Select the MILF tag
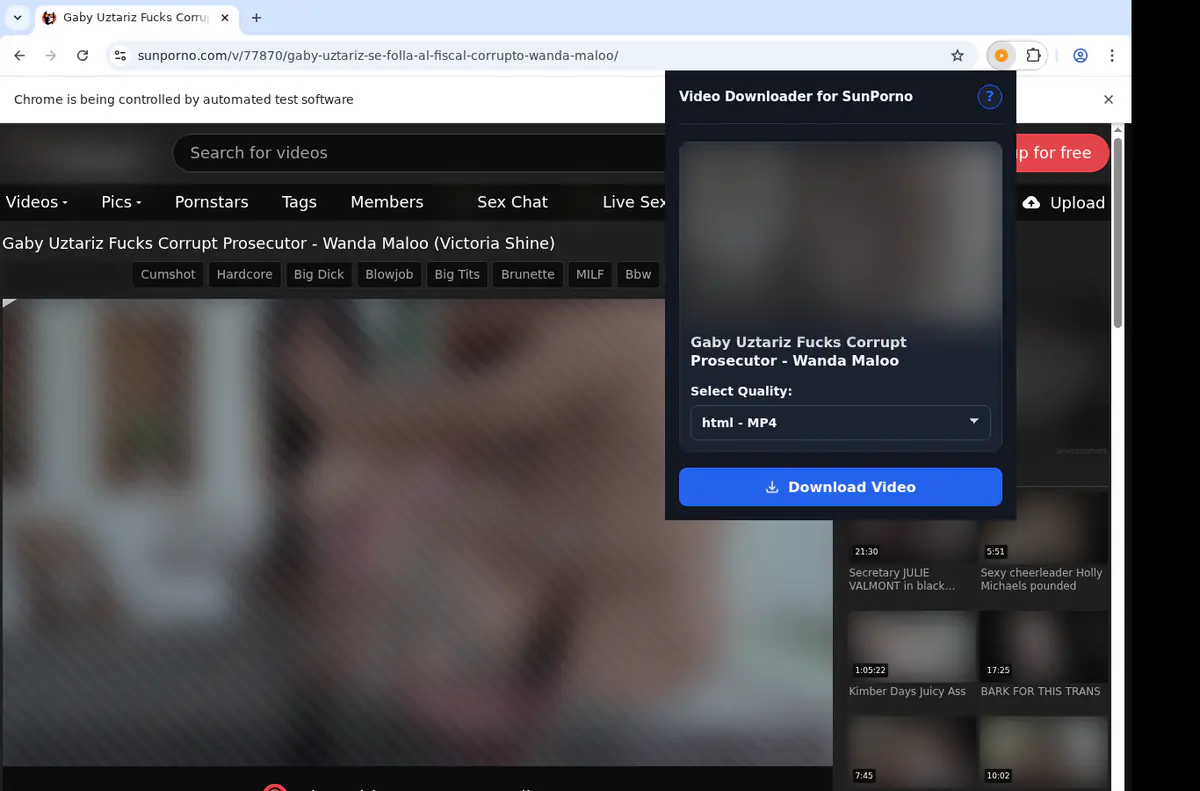Image resolution: width=1200 pixels, height=791 pixels. [x=590, y=274]
